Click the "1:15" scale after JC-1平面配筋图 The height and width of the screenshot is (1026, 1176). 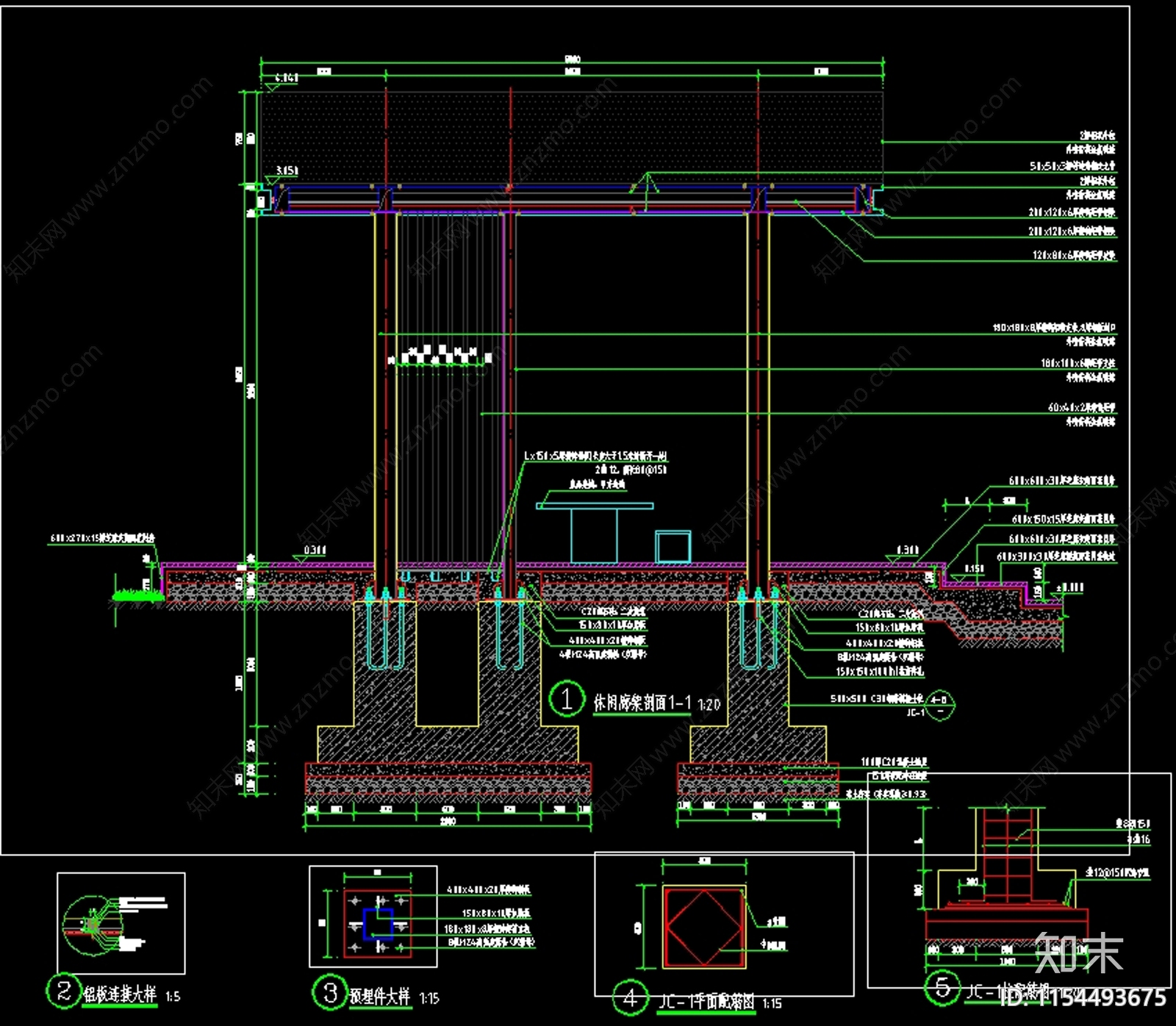tap(772, 1003)
